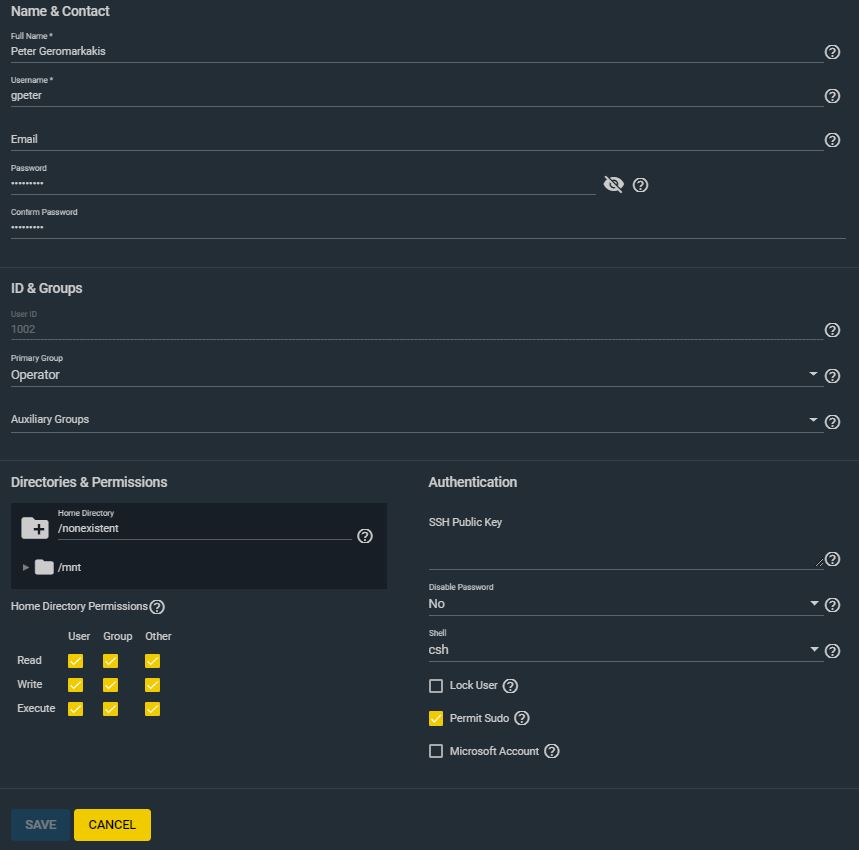
Task: Open the Primary Group dropdown
Action: click(417, 375)
